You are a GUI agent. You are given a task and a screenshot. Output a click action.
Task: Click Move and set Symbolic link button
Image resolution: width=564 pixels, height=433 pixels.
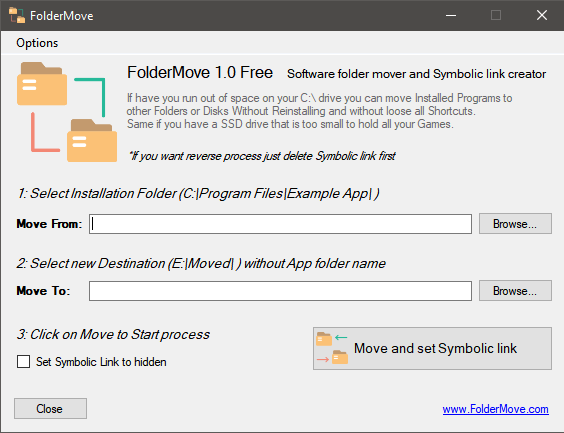[432, 348]
